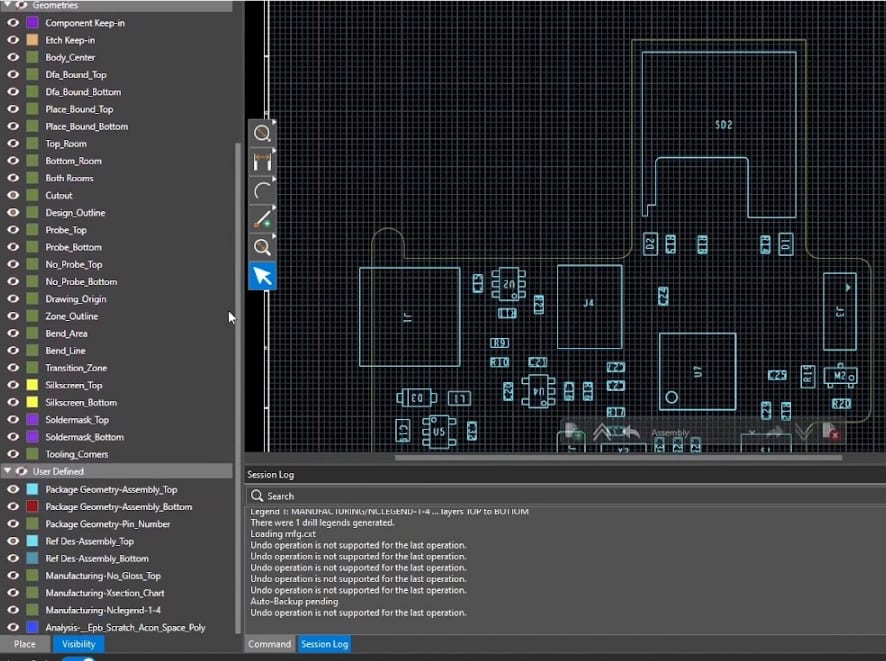Change the Component Keep-in purple color swatch
Viewport: 886px width, 661px height.
(x=33, y=23)
